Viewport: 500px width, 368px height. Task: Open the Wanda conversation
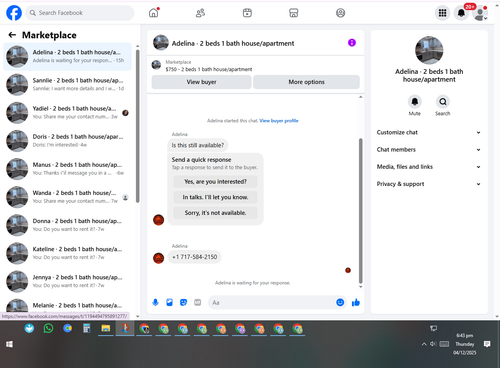pyautogui.click(x=67, y=197)
